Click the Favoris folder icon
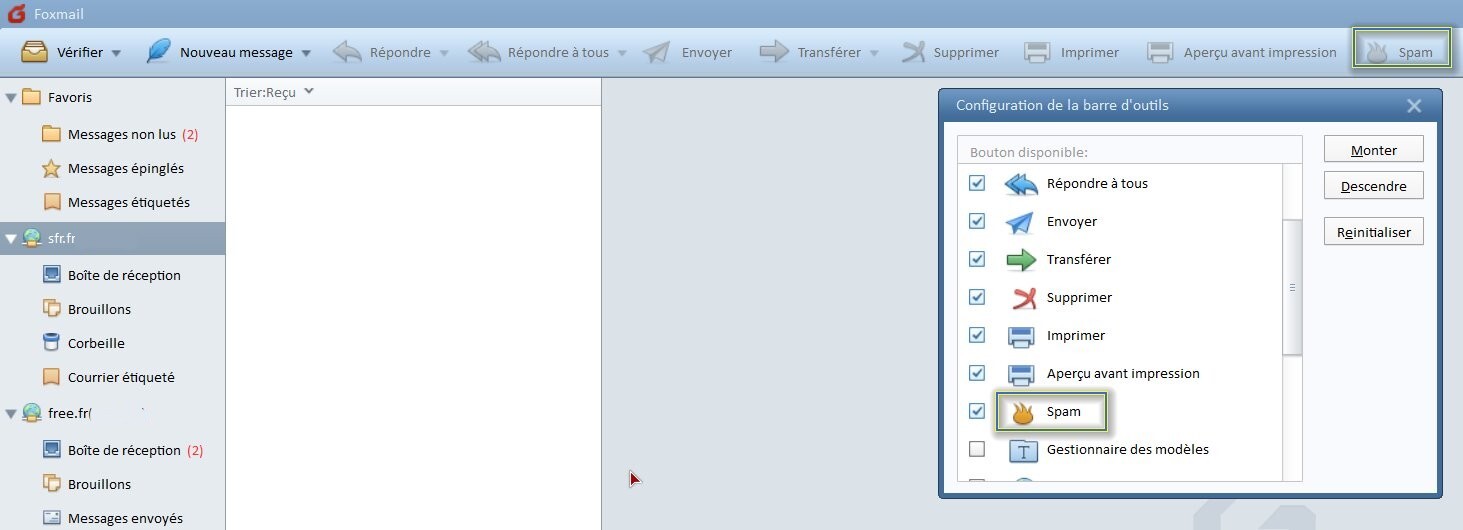The width and height of the screenshot is (1463, 530). point(31,97)
